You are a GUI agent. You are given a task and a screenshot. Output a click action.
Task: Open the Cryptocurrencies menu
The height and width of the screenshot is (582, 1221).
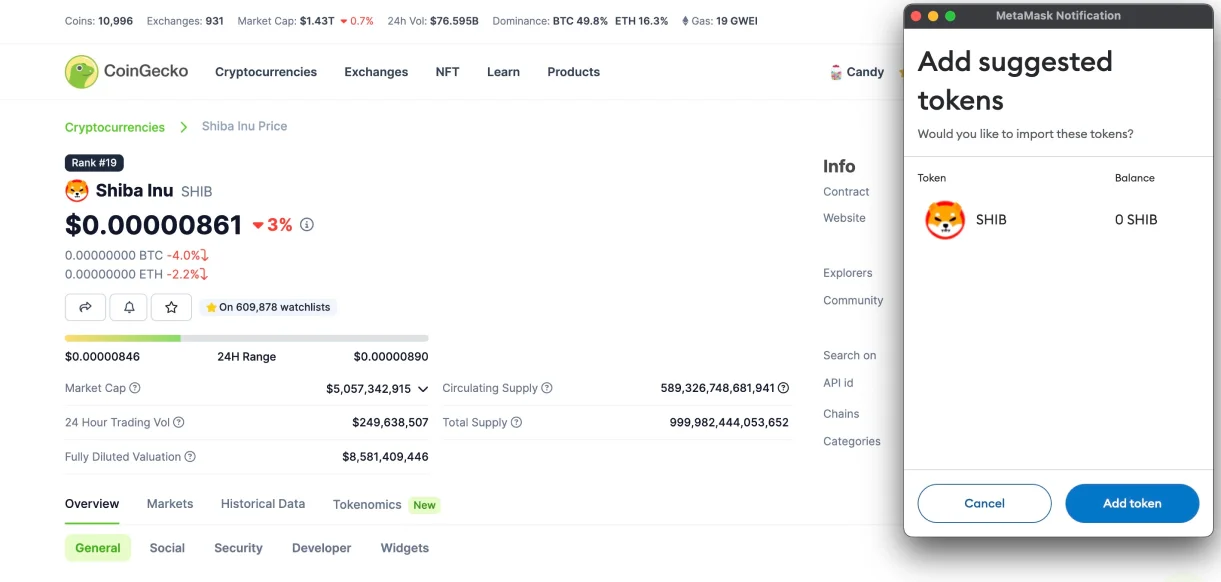coord(266,72)
